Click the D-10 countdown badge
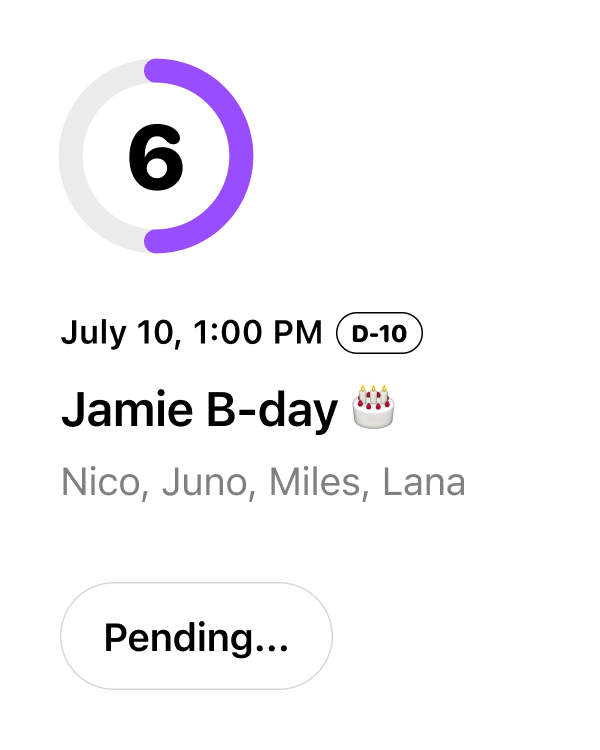This screenshot has width=600, height=750. coord(379,333)
